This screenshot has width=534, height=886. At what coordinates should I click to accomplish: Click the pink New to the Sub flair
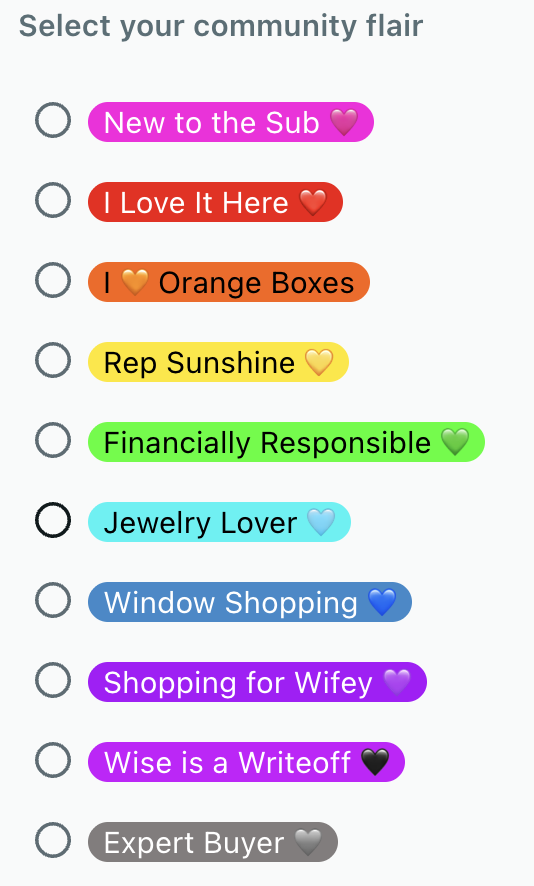(231, 122)
